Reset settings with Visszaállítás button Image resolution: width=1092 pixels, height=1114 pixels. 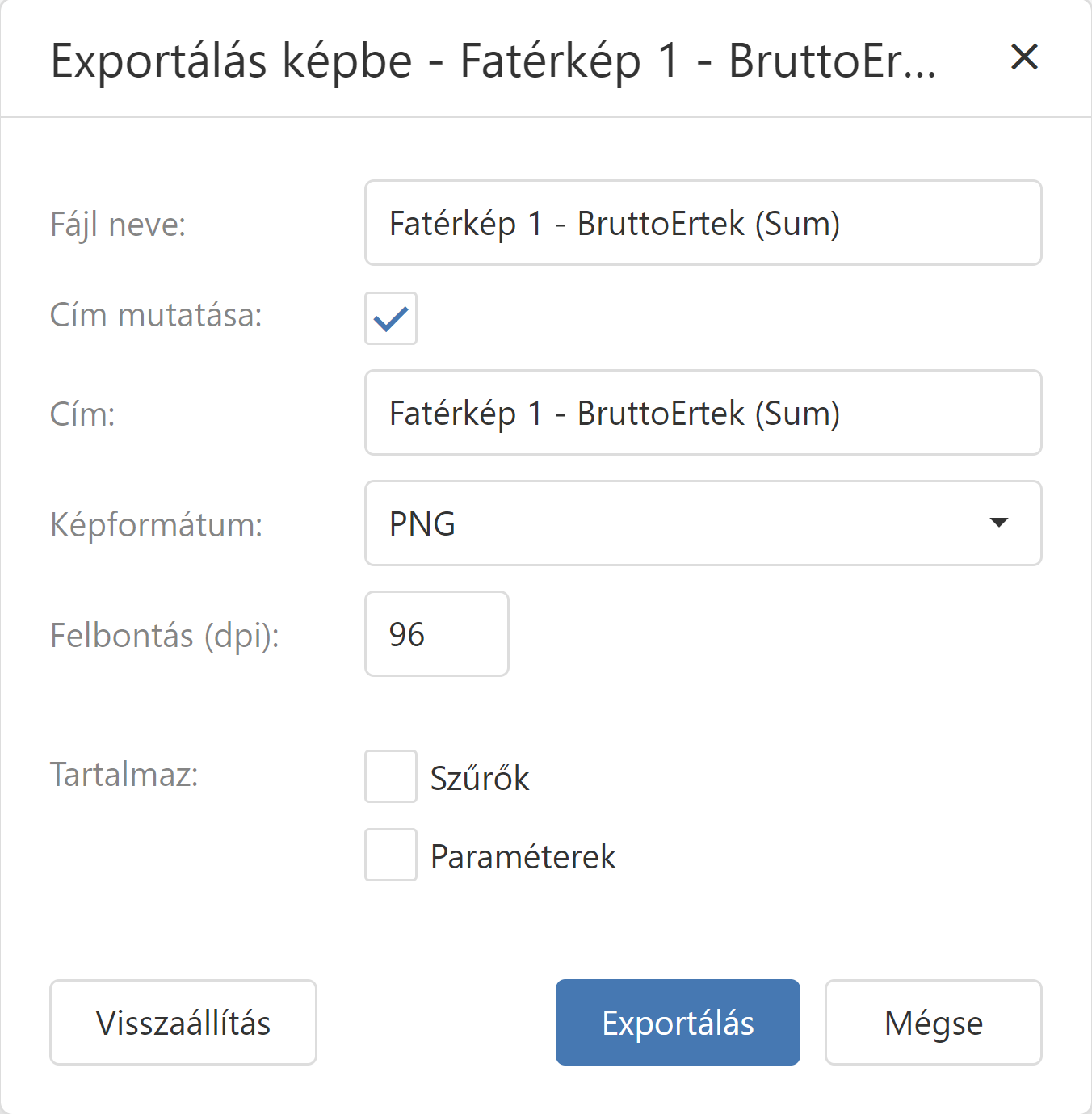pyautogui.click(x=183, y=1023)
